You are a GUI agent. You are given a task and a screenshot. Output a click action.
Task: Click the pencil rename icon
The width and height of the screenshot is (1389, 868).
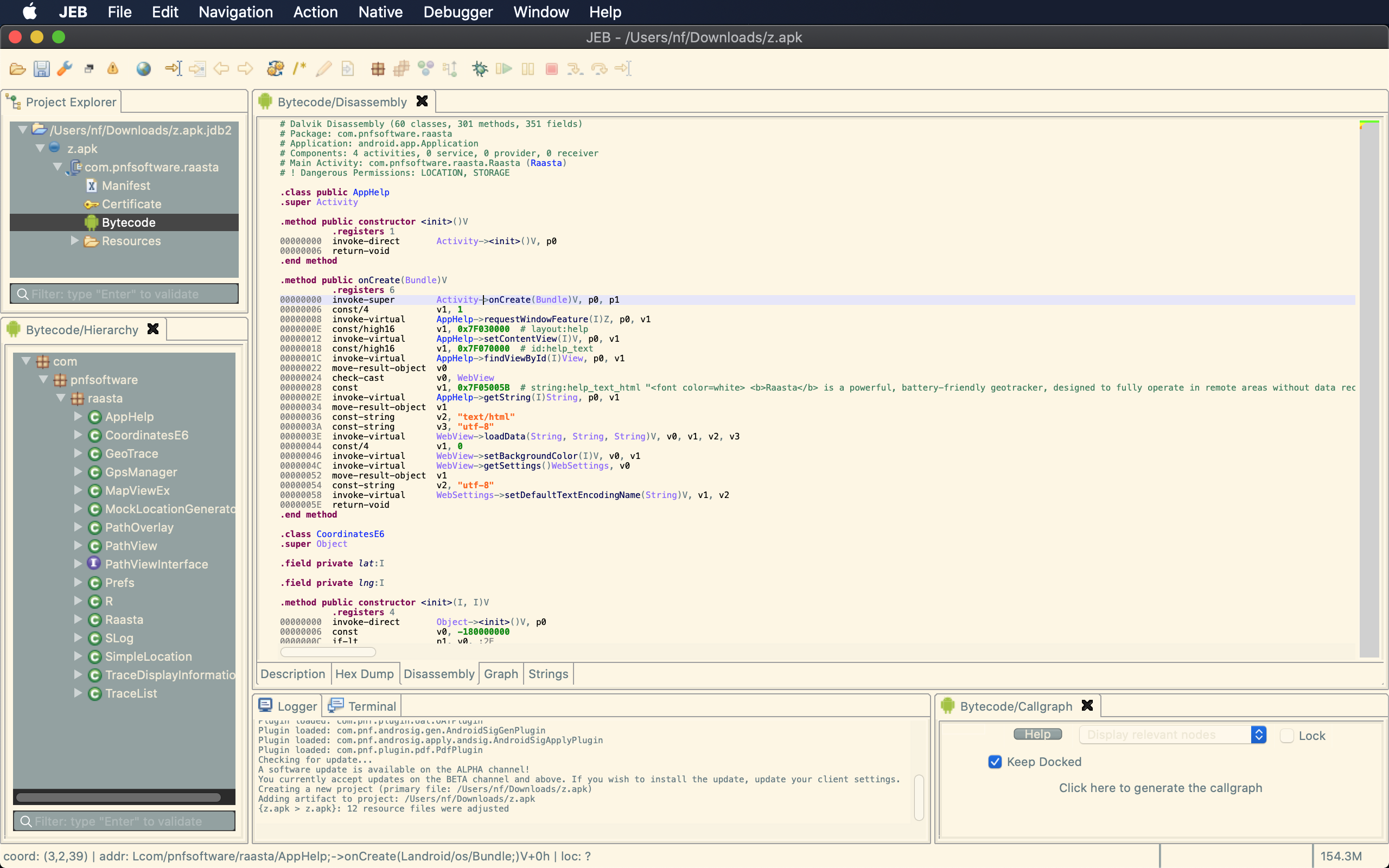coord(324,69)
